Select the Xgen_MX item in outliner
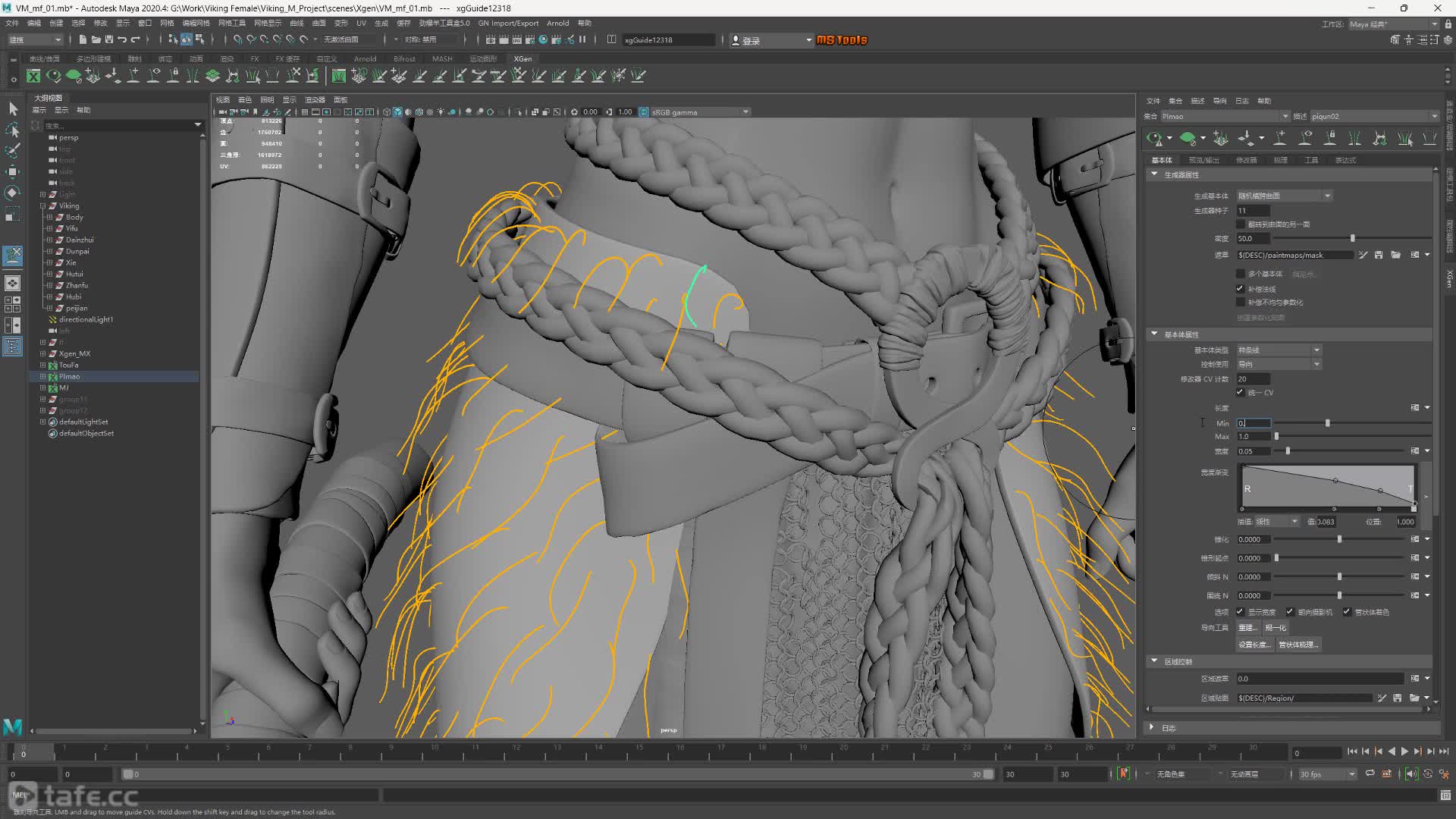 point(74,353)
